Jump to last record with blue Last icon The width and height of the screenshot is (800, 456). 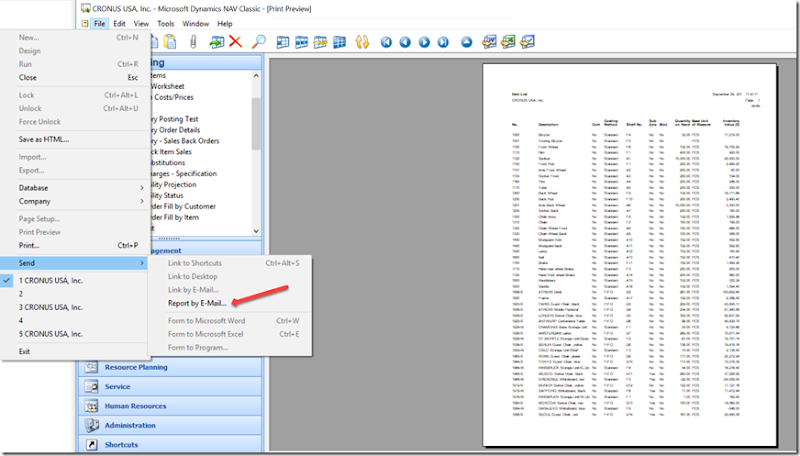(x=443, y=42)
